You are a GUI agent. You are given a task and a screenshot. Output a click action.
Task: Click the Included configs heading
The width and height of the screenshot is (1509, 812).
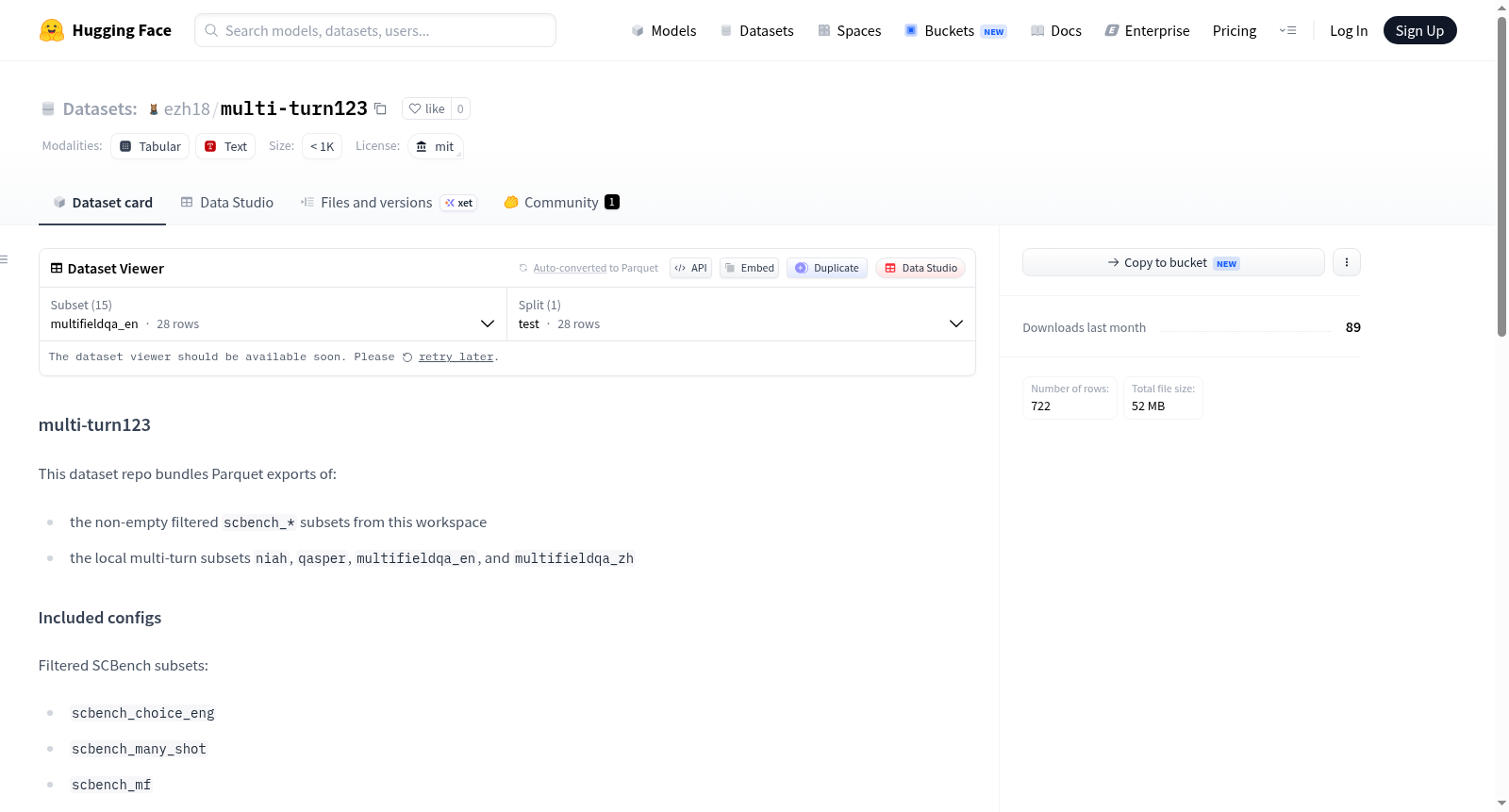[x=100, y=618]
